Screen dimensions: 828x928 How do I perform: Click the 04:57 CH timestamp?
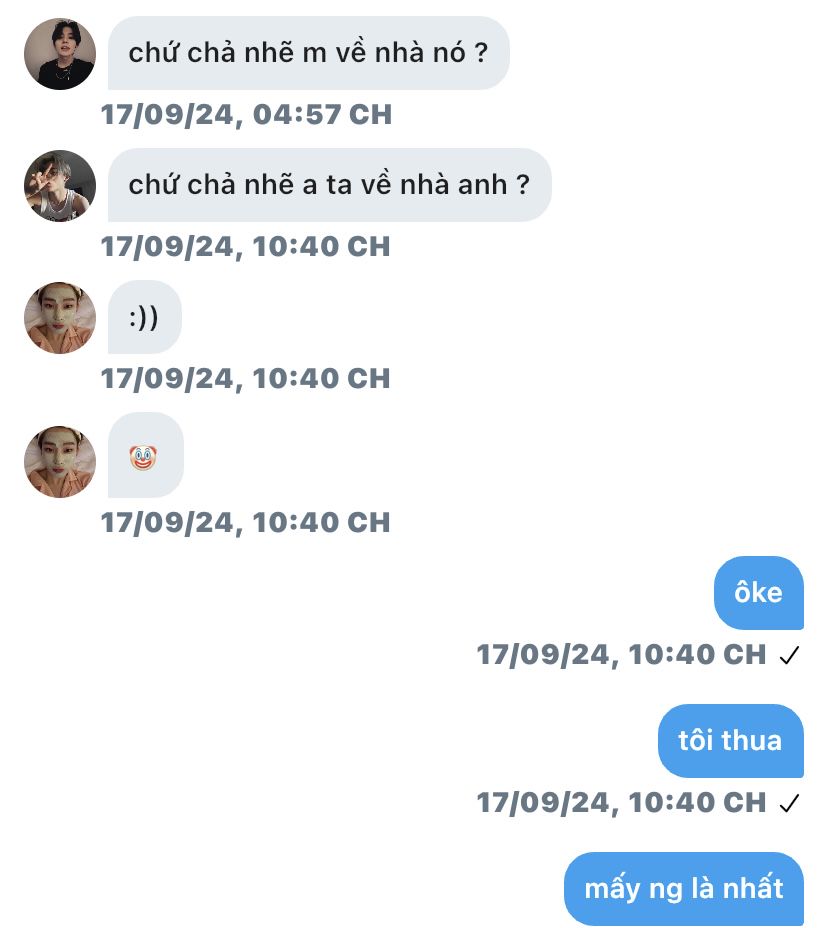[246, 115]
